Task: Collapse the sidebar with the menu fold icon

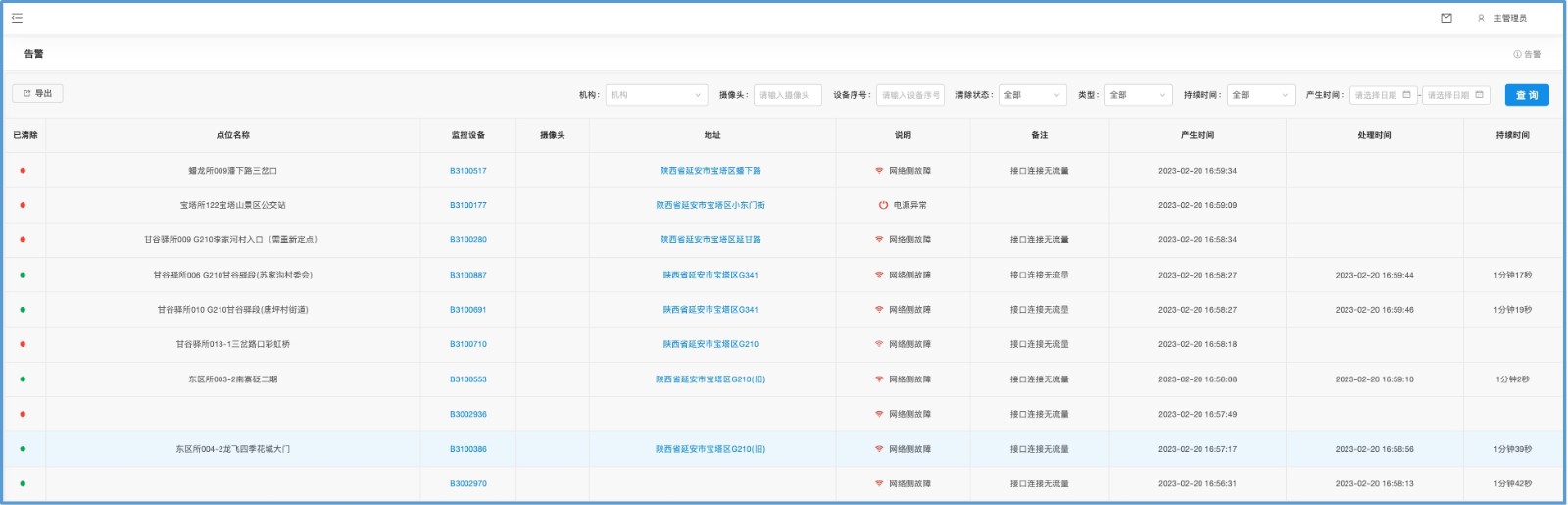Action: [17, 18]
